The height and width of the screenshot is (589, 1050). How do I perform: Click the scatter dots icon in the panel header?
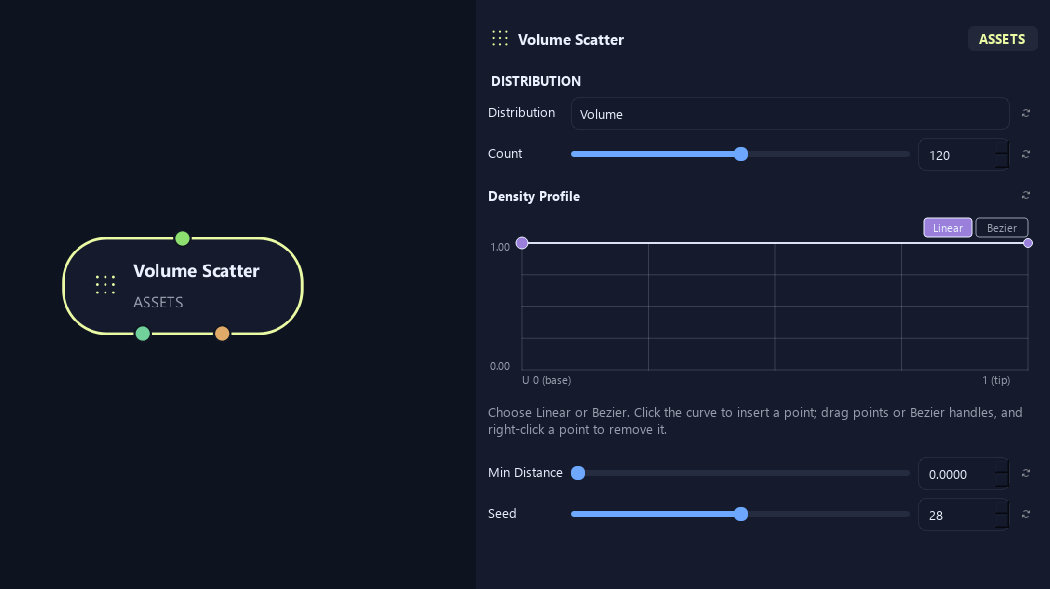[500, 39]
